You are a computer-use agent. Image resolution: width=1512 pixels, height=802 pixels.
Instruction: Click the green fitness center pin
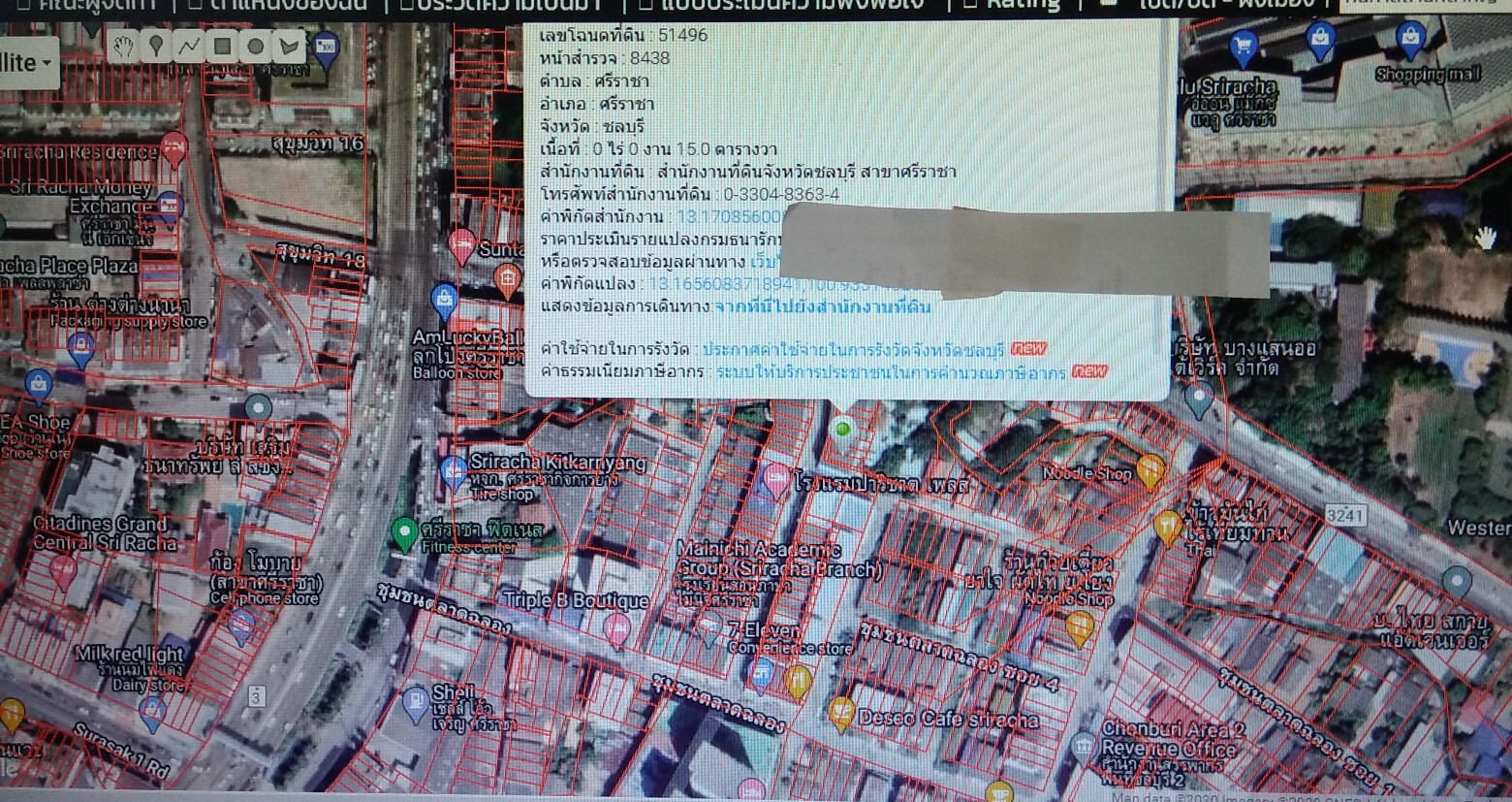coord(404,533)
